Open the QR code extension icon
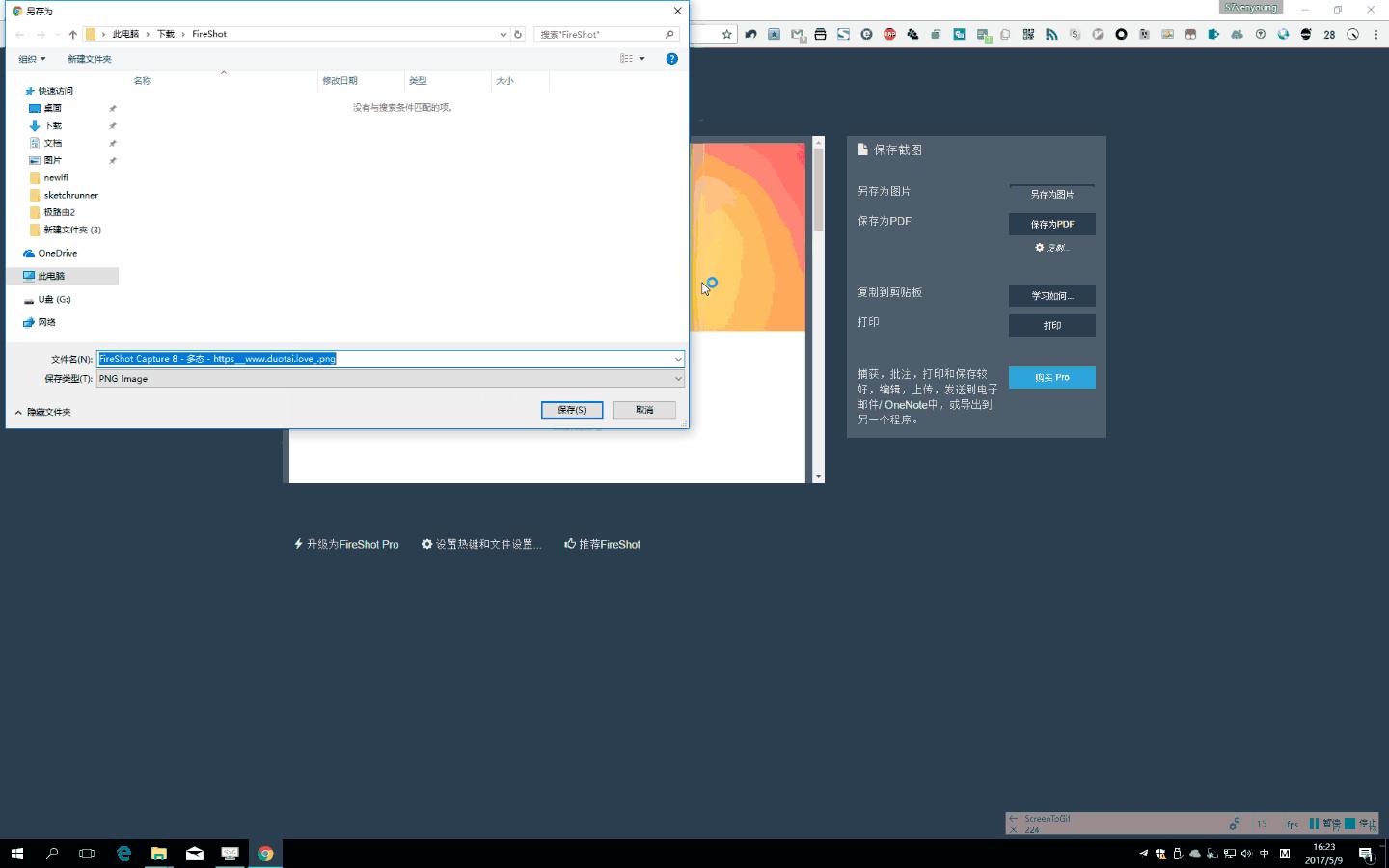Image resolution: width=1389 pixels, height=868 pixels. coord(1028,34)
